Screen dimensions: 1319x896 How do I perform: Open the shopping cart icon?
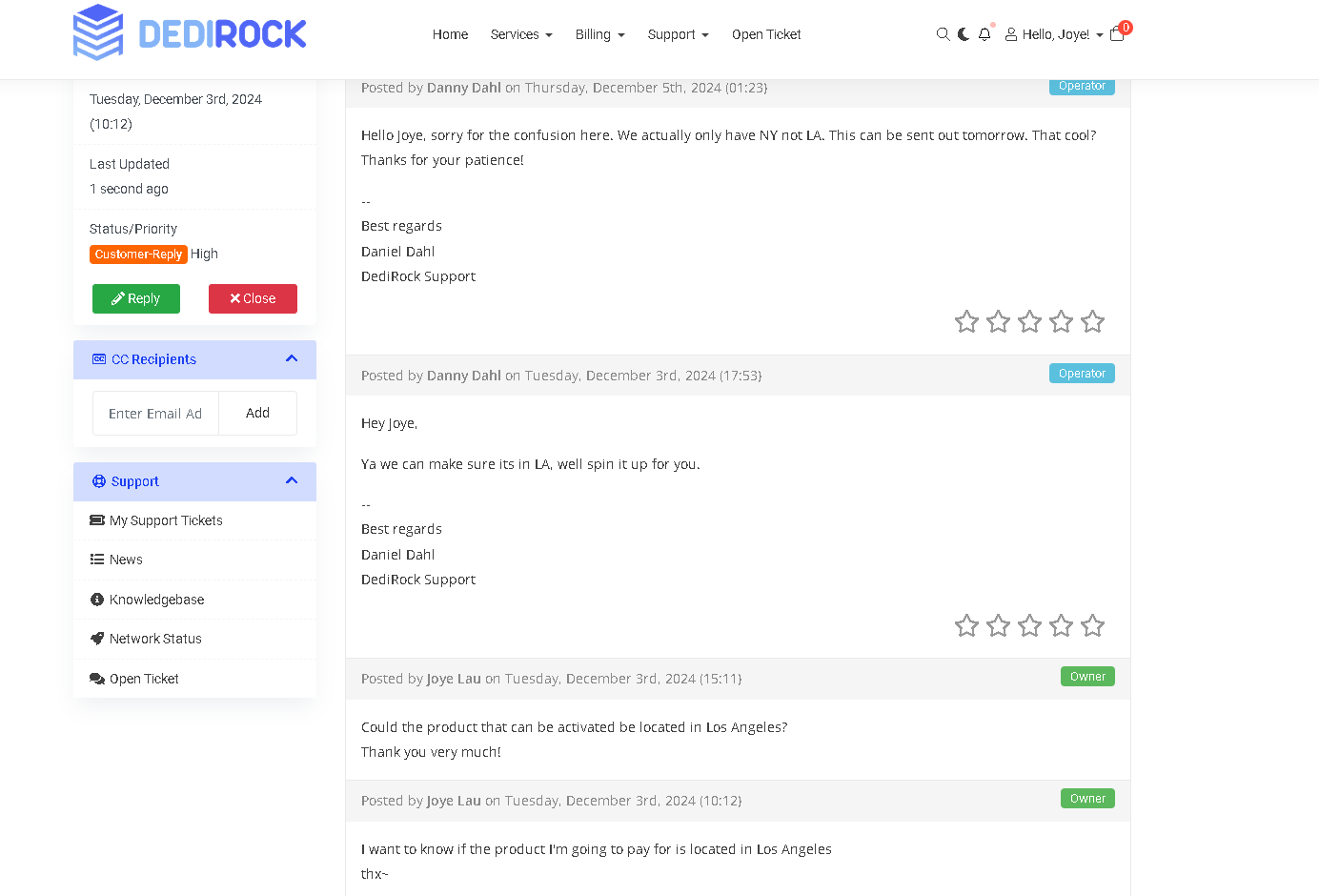(1117, 34)
